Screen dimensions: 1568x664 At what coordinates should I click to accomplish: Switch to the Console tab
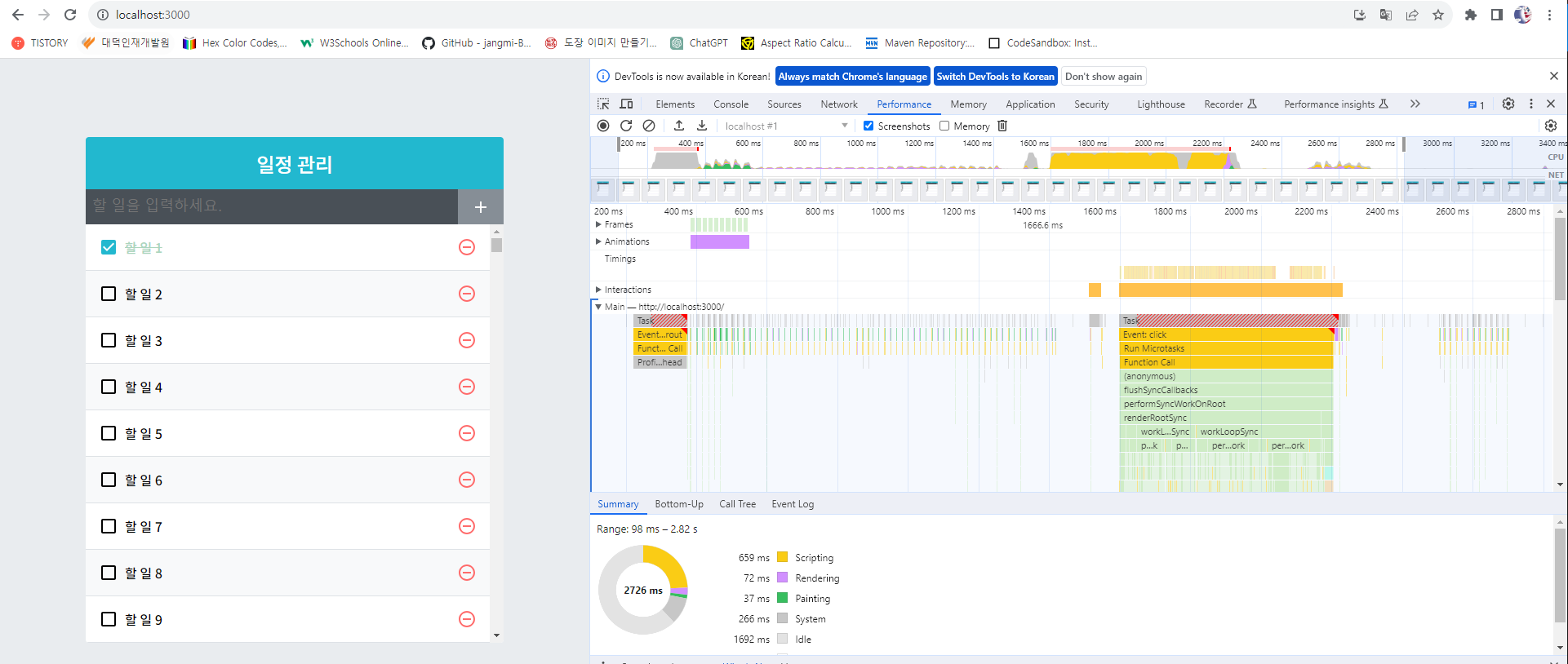tap(731, 104)
